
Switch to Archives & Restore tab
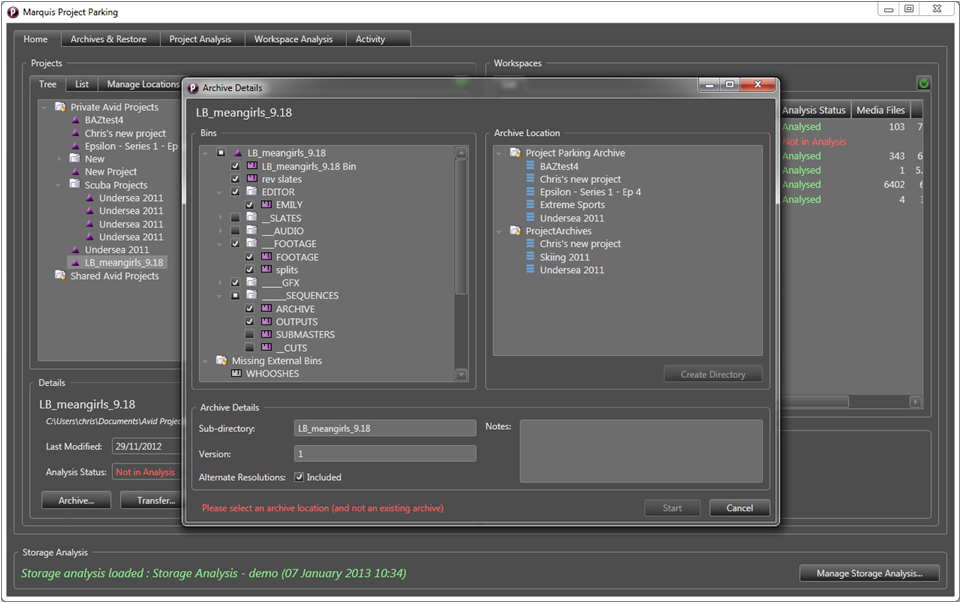108,39
